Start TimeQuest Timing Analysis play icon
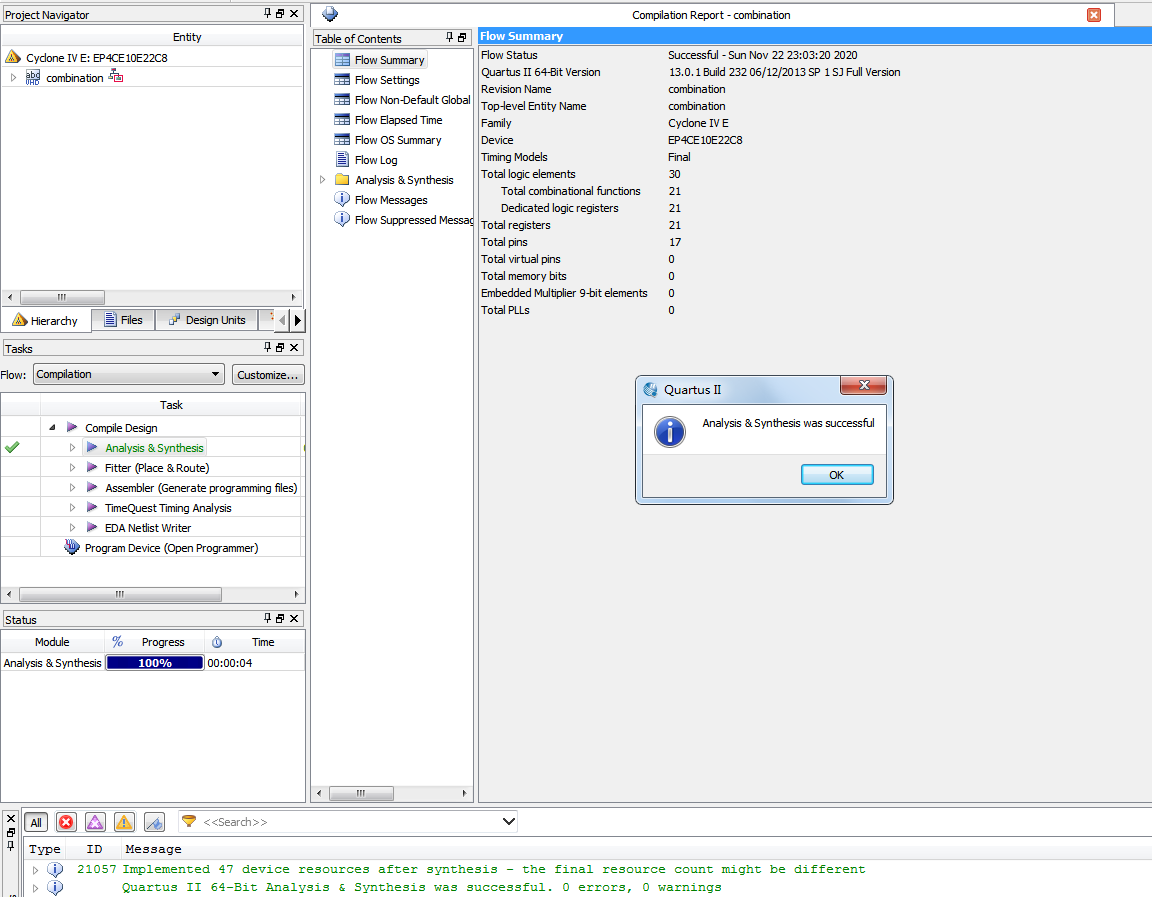 92,507
